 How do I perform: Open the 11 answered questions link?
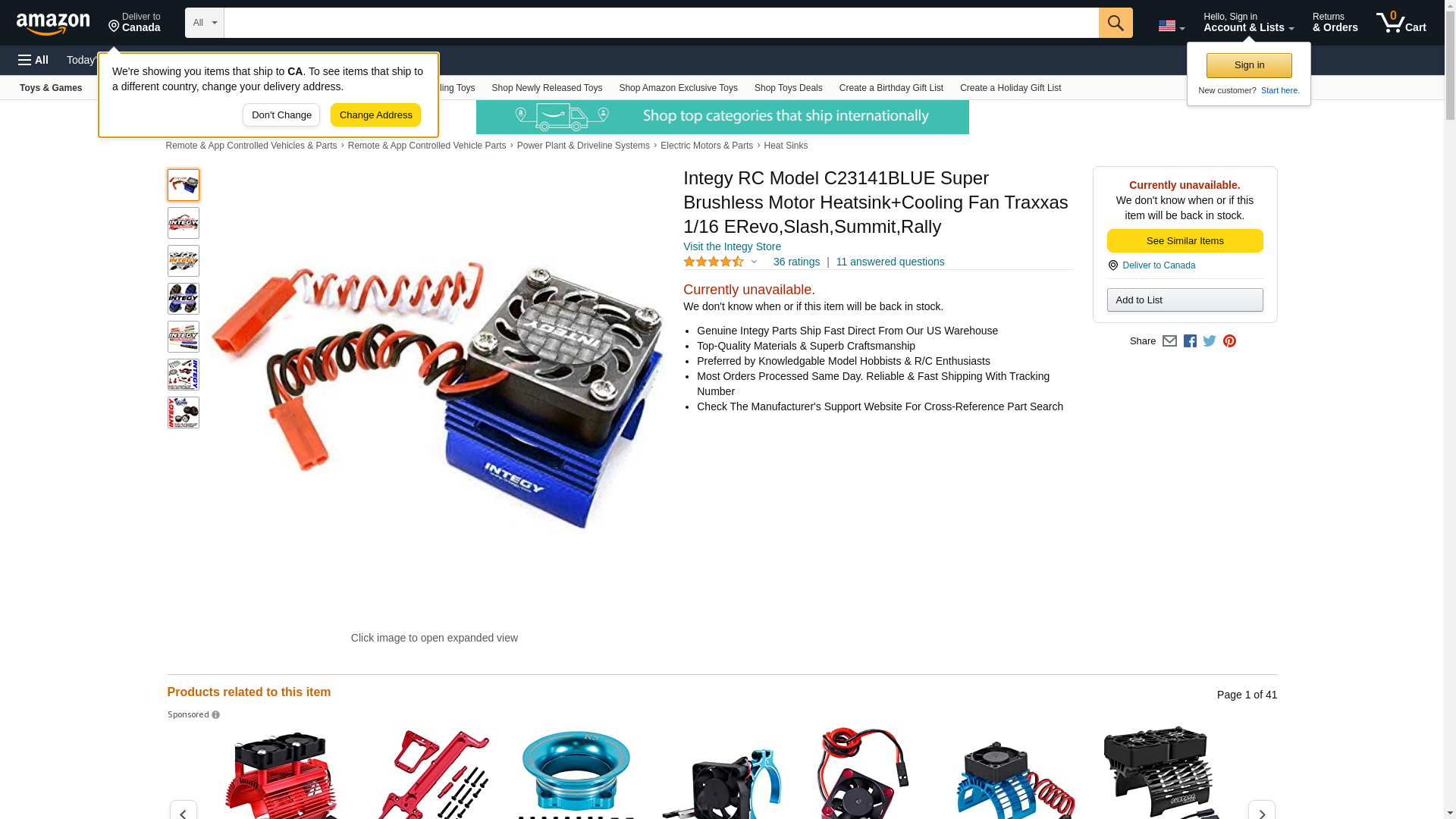click(x=890, y=262)
